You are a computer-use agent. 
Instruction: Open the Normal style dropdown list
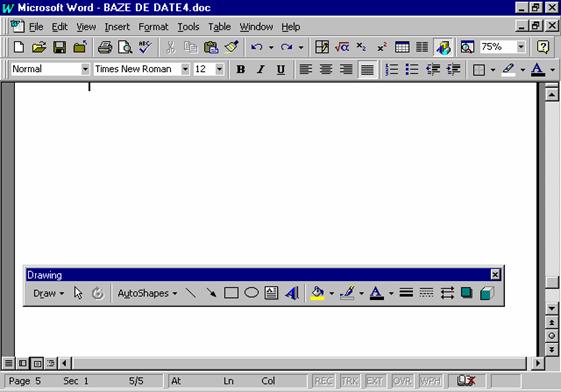click(x=85, y=69)
